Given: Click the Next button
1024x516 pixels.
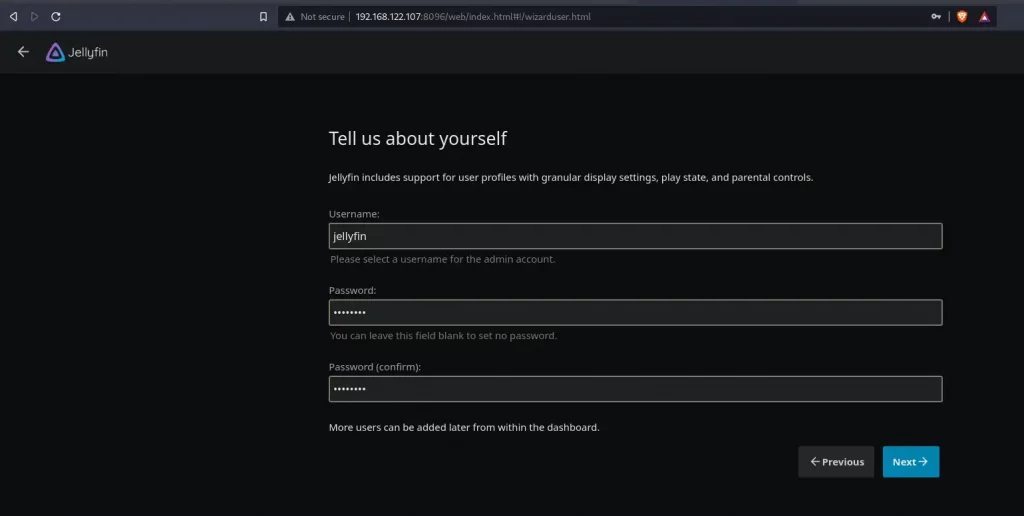Looking at the screenshot, I should (x=911, y=462).
